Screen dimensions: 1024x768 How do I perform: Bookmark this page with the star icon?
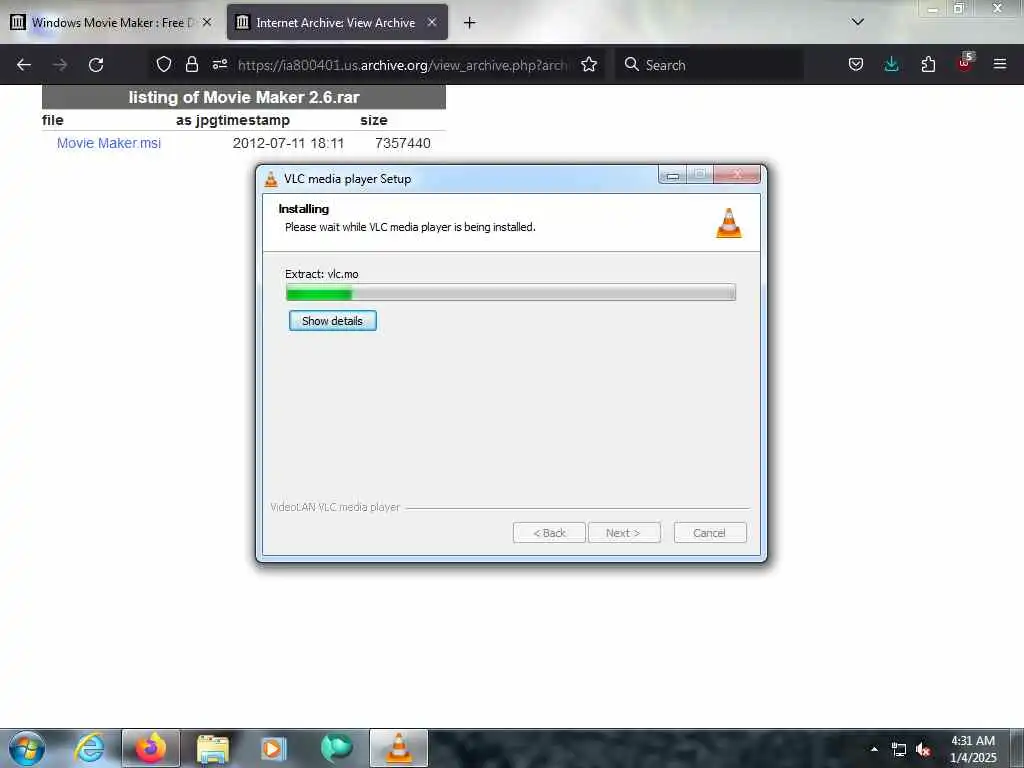[589, 64]
